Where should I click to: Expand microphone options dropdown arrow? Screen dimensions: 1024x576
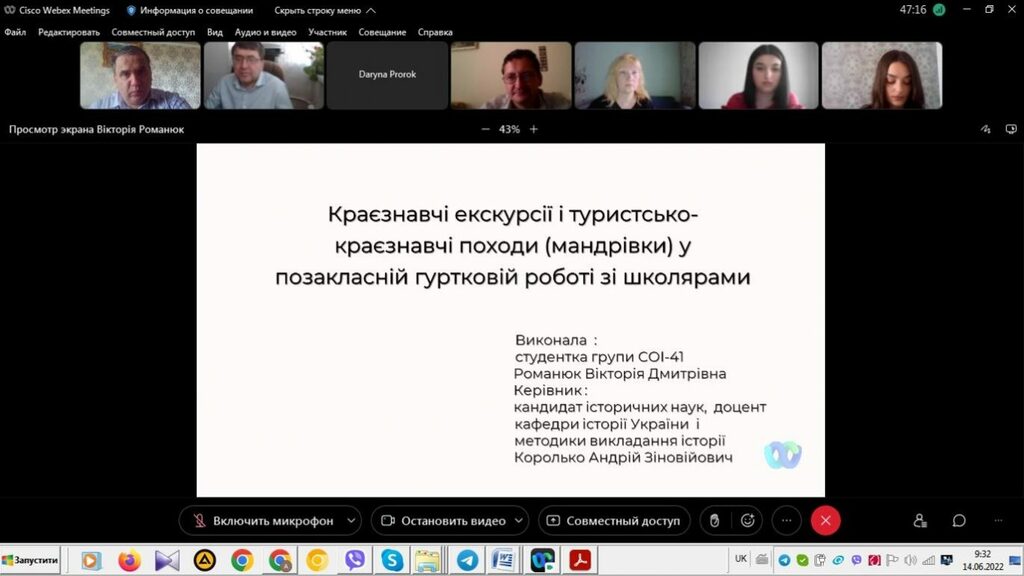(x=350, y=520)
